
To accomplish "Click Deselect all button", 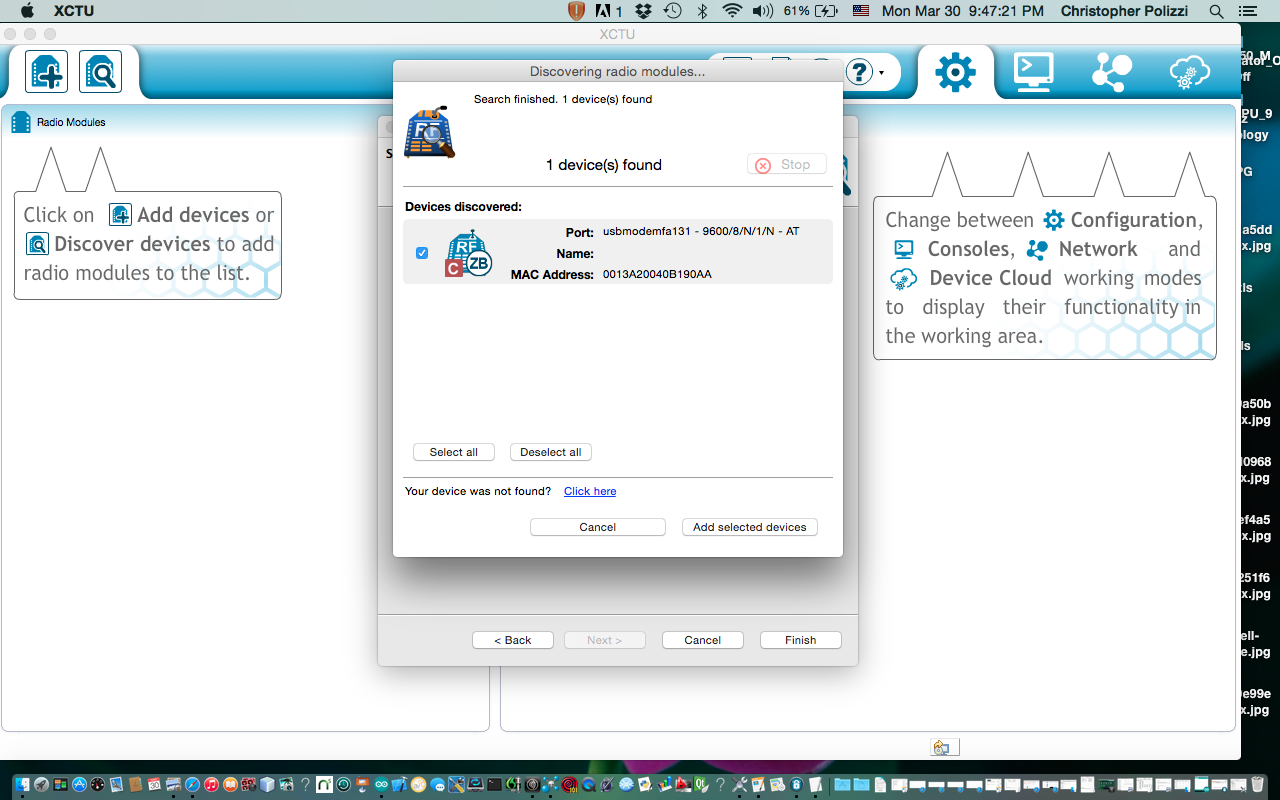I will pyautogui.click(x=551, y=452).
